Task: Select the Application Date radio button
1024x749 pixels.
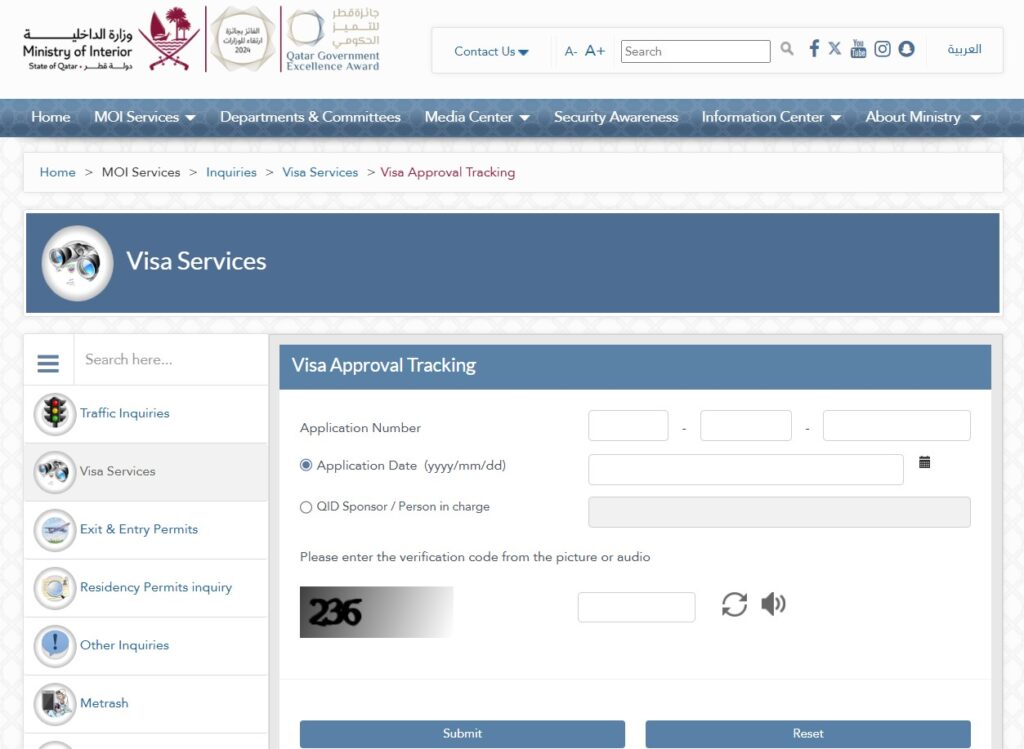Action: pyautogui.click(x=306, y=463)
